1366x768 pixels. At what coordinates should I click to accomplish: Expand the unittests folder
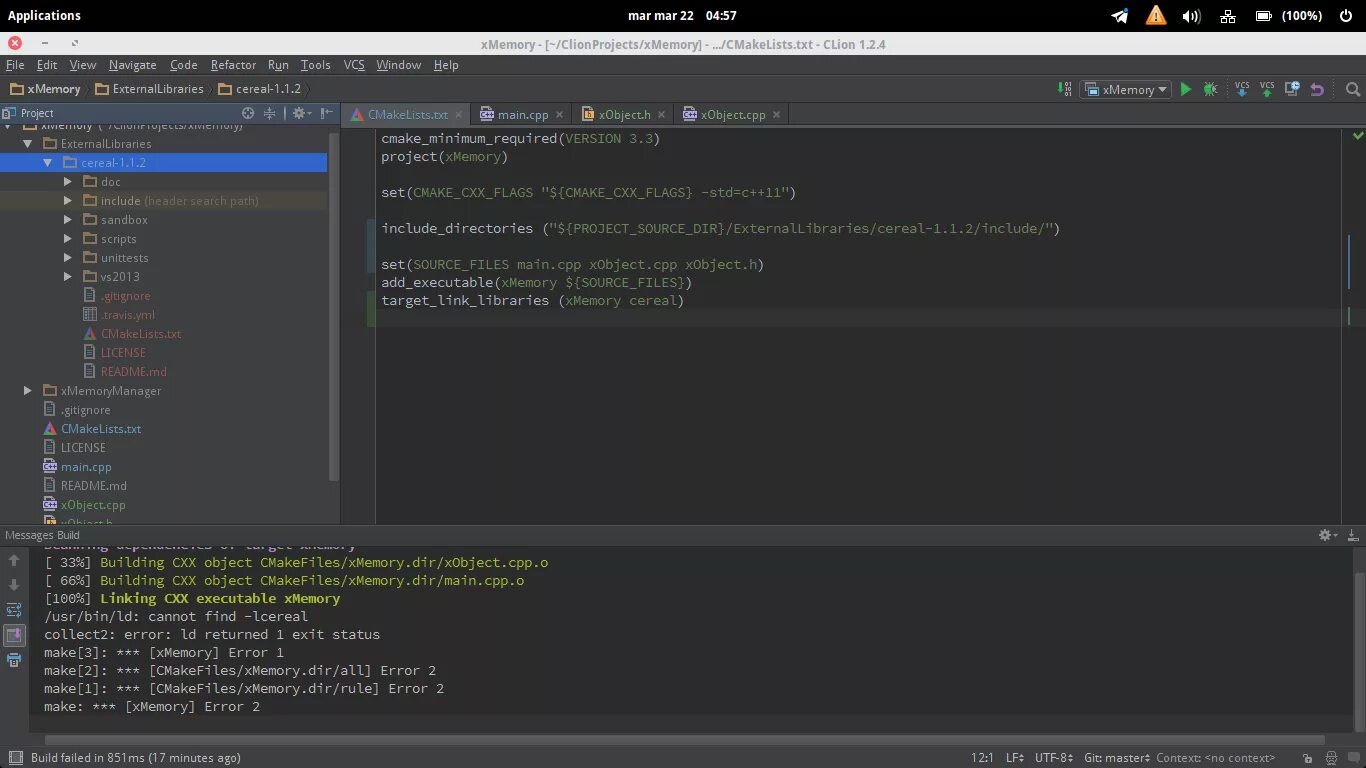[67, 258]
